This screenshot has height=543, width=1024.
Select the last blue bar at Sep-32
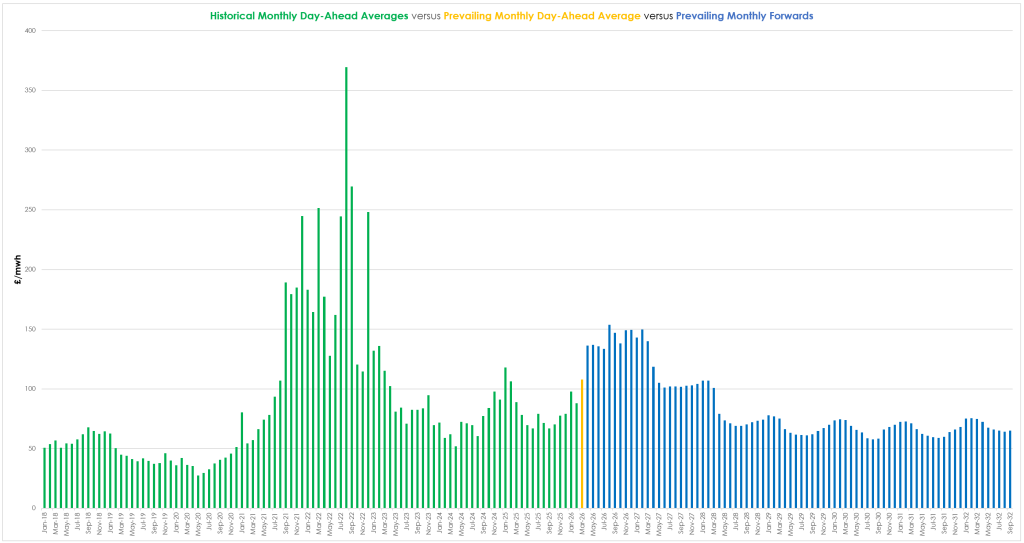point(1010,470)
